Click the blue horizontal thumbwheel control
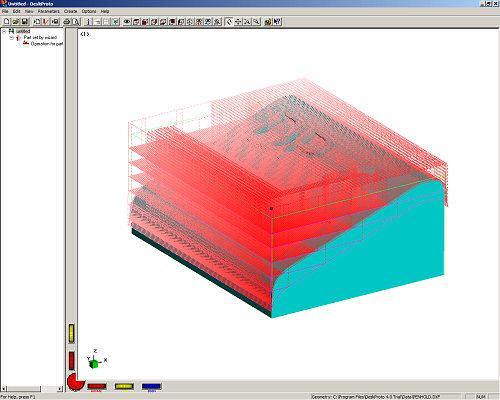500x400 pixels. point(151,386)
